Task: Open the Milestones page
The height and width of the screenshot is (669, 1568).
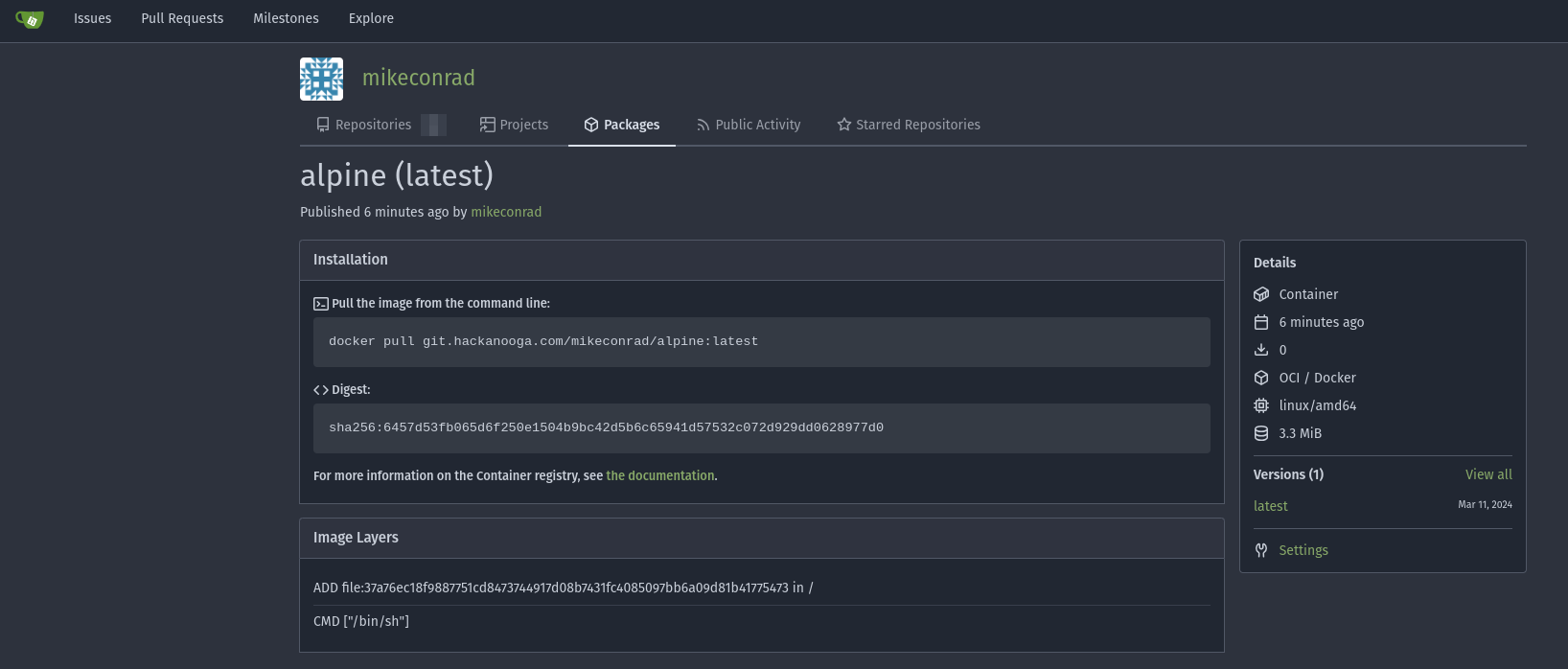Action: pos(286,18)
